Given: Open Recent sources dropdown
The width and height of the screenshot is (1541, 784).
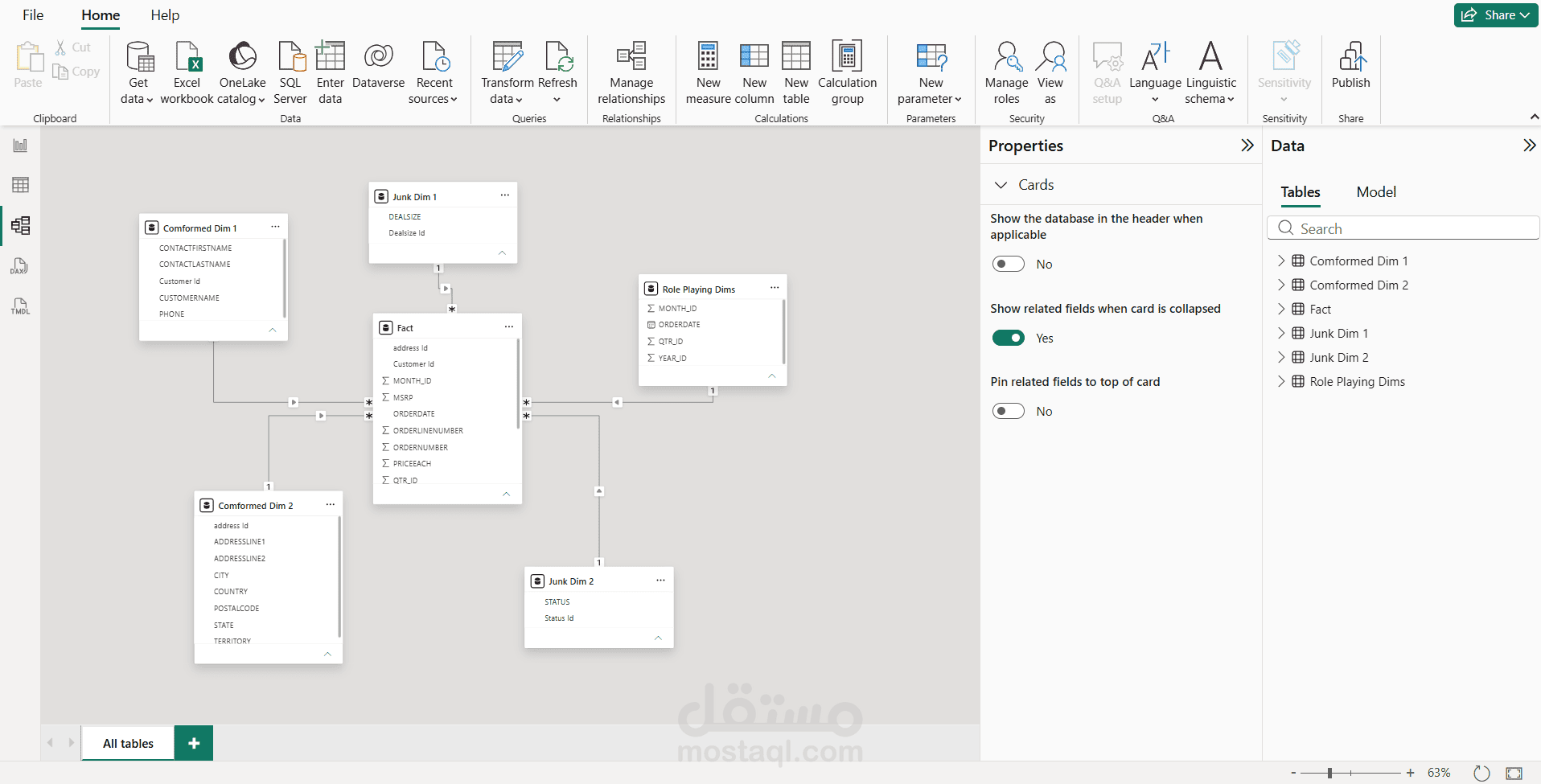Looking at the screenshot, I should click(x=434, y=73).
